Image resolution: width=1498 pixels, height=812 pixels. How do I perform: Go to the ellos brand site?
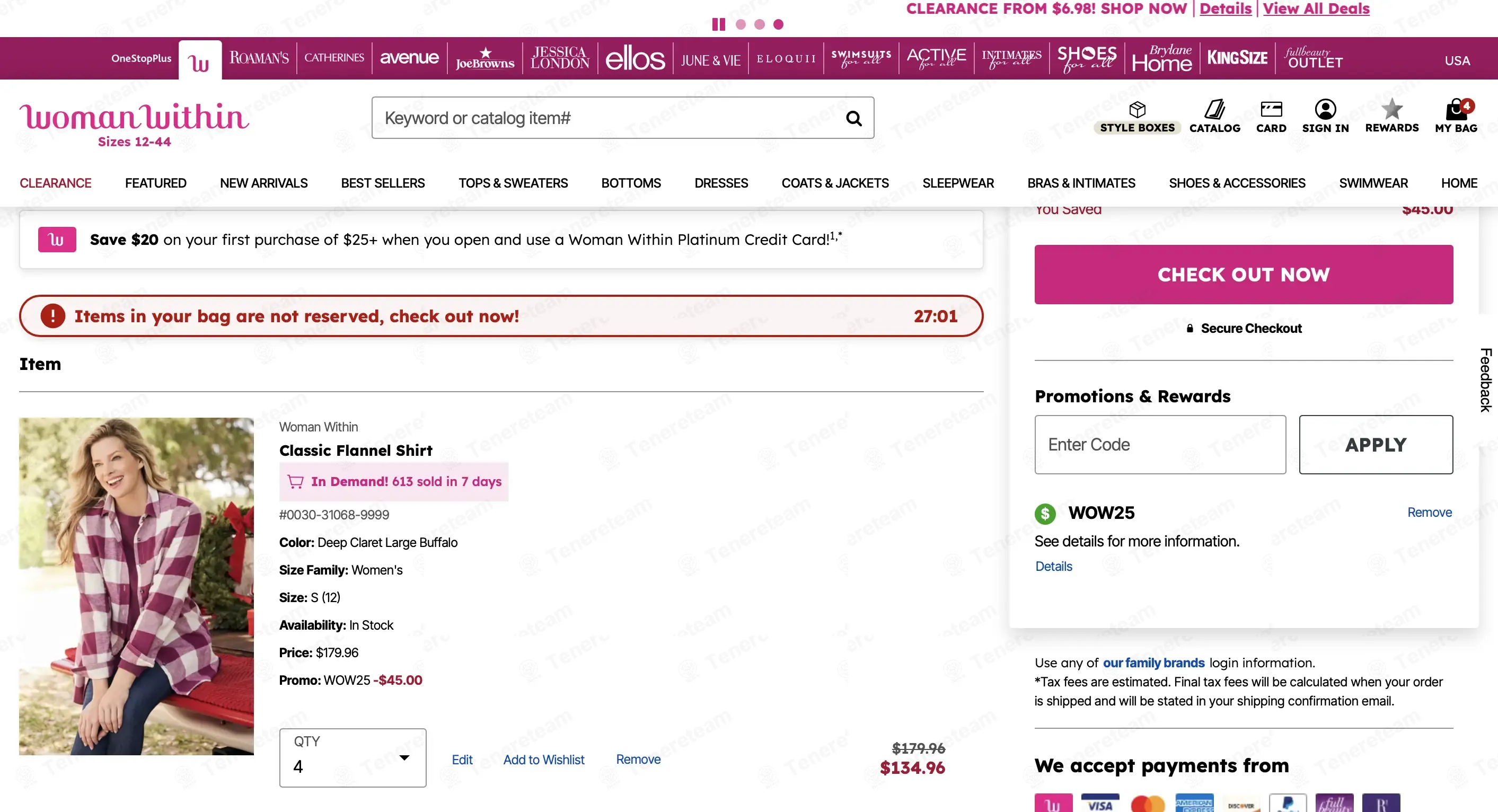tap(635, 58)
